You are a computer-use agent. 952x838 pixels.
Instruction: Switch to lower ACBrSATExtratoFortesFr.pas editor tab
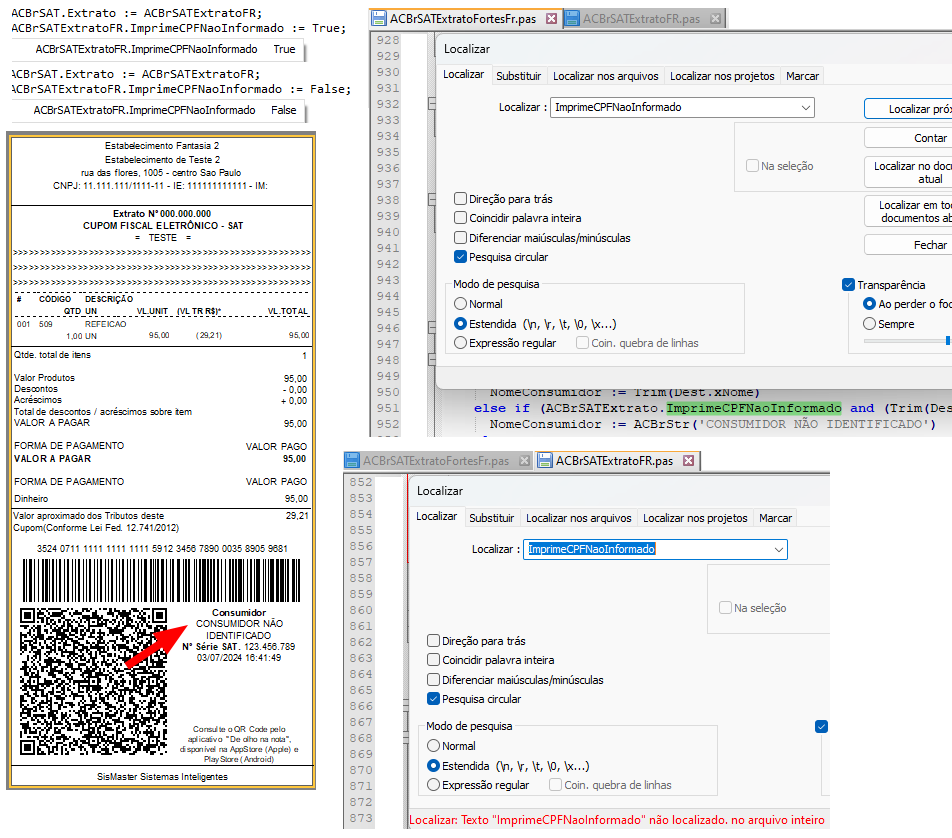click(438, 461)
